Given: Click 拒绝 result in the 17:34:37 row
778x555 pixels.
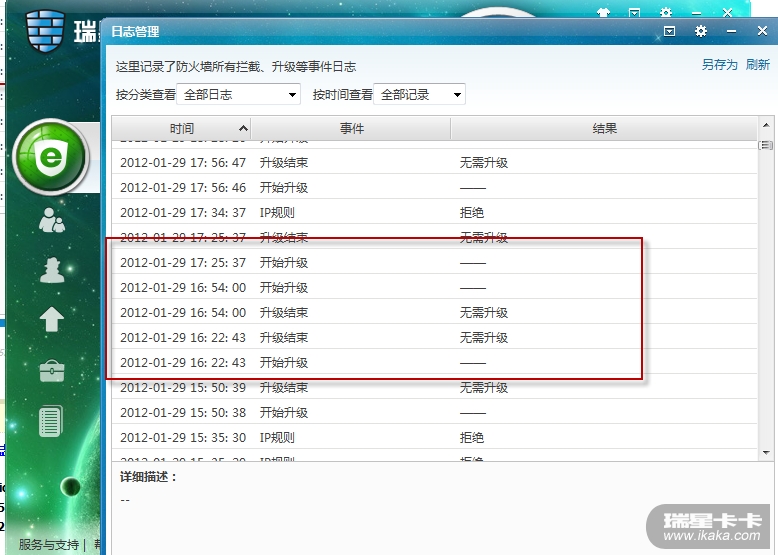Looking at the screenshot, I should click(x=471, y=212).
